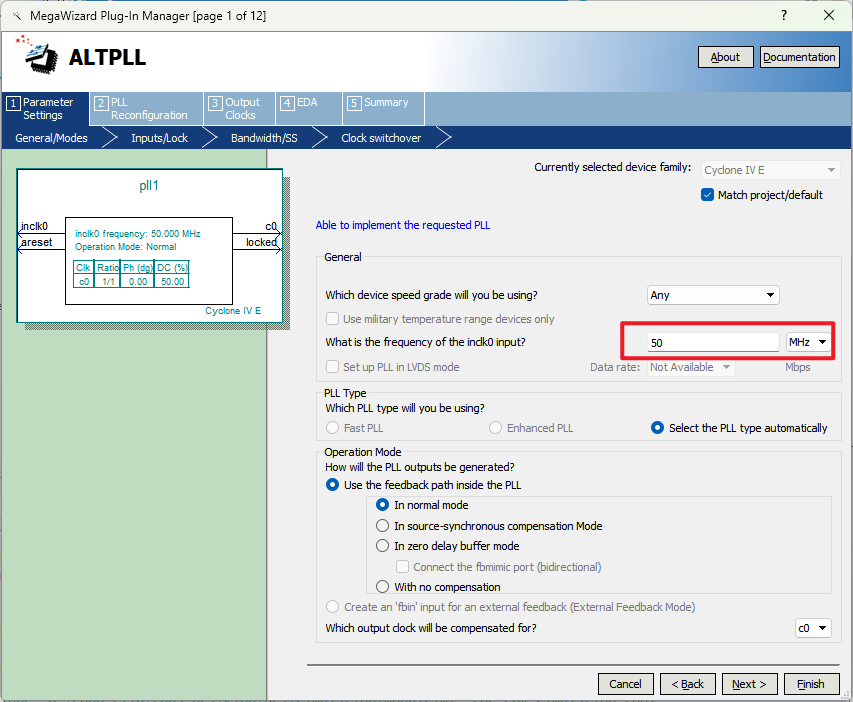Open the MHz frequency unit dropdown
Screen dimensions: 853x702
coord(808,342)
